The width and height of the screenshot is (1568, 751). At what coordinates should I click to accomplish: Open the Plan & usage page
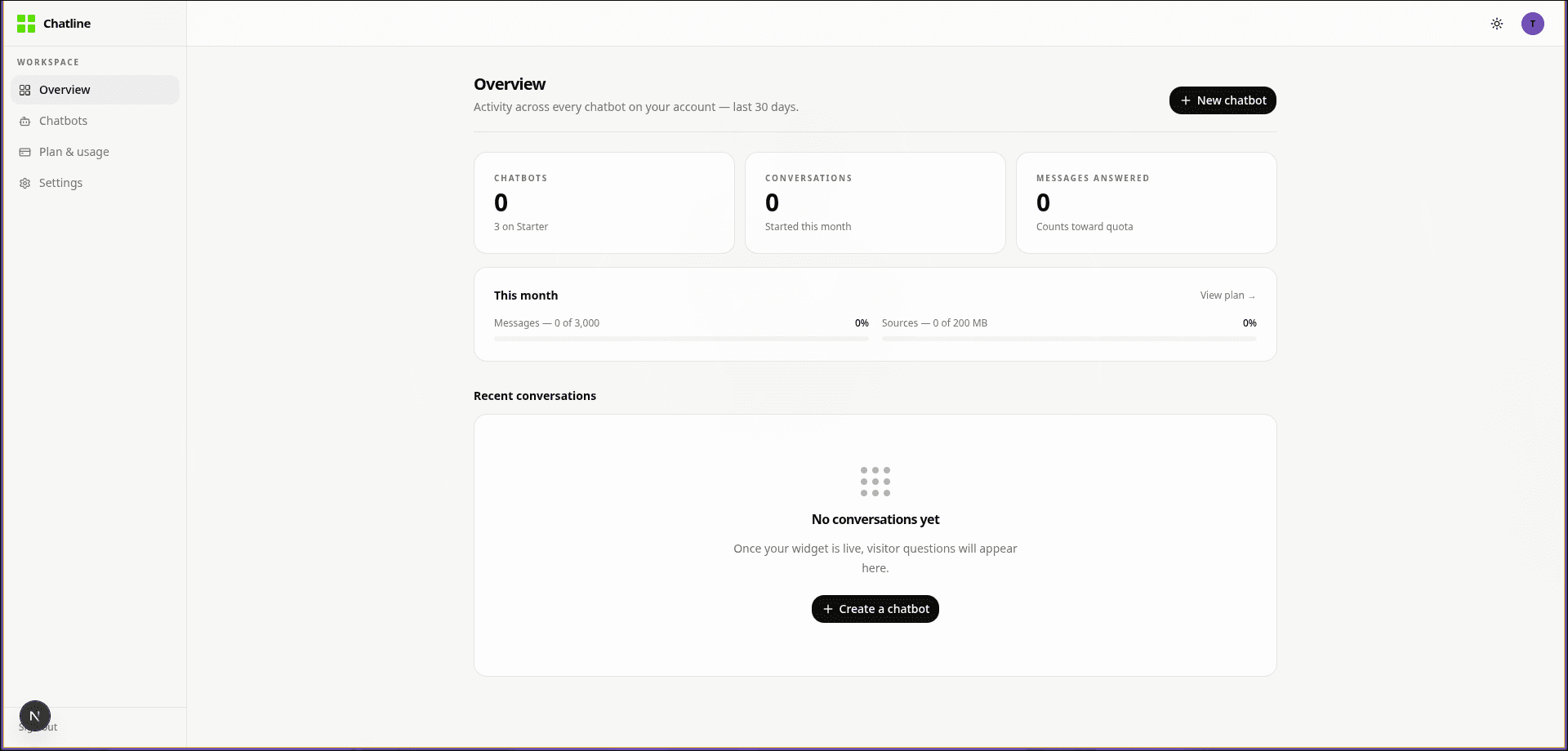(95, 152)
